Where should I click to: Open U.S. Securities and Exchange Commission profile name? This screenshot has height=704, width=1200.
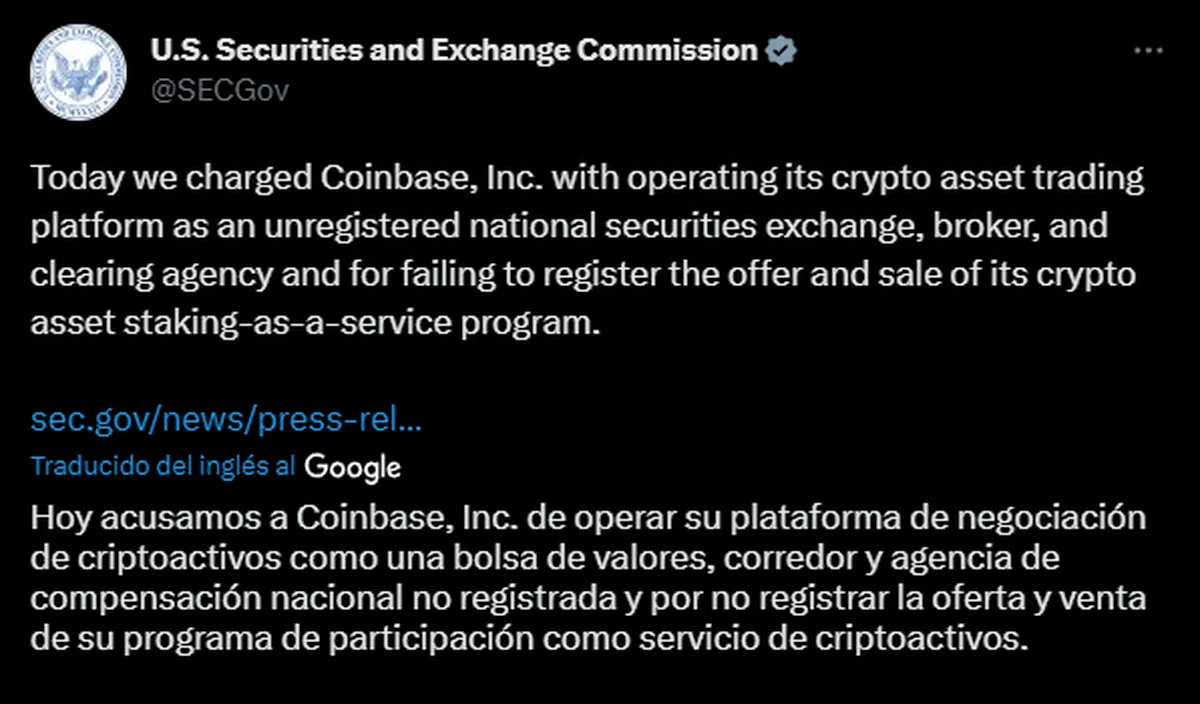(x=453, y=51)
